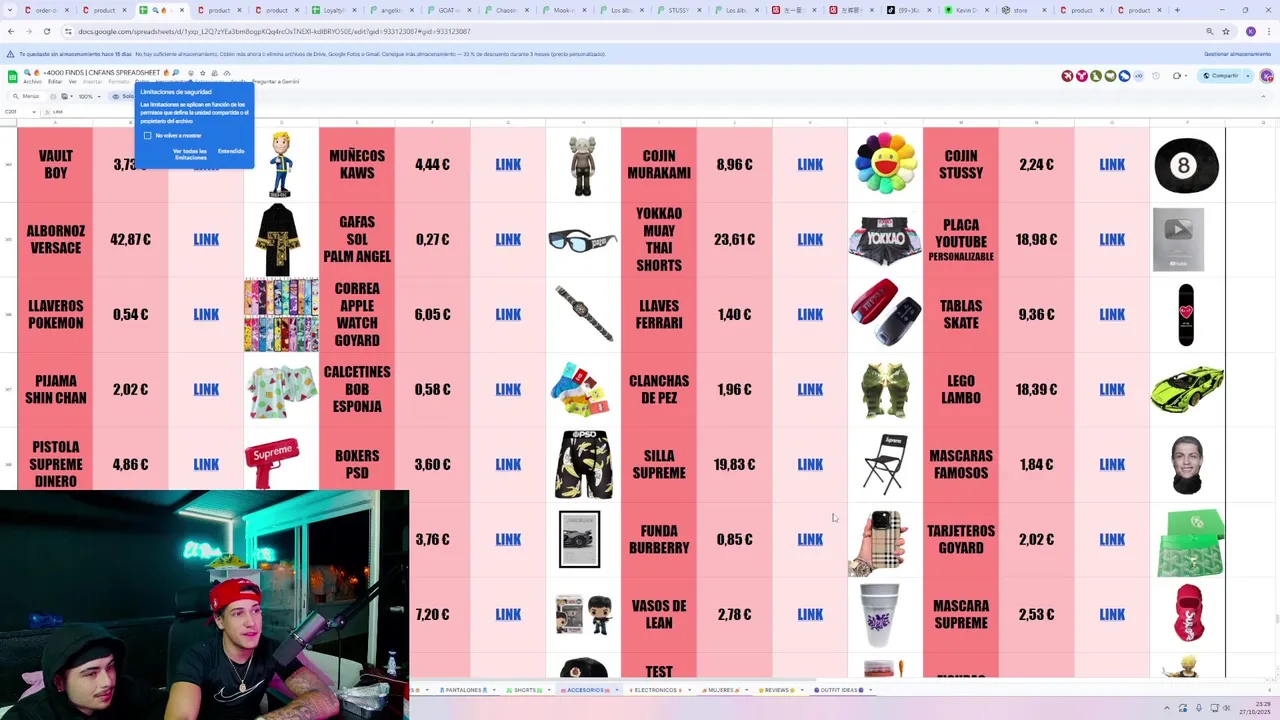The width and height of the screenshot is (1280, 720).
Task: Open version history clock icon
Action: coord(1156,76)
